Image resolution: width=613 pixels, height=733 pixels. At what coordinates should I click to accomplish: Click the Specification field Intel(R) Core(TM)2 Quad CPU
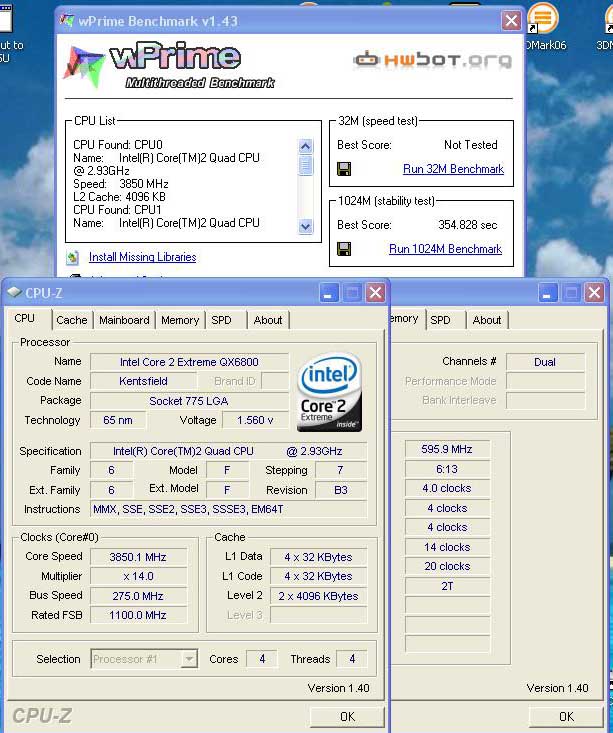(x=228, y=451)
